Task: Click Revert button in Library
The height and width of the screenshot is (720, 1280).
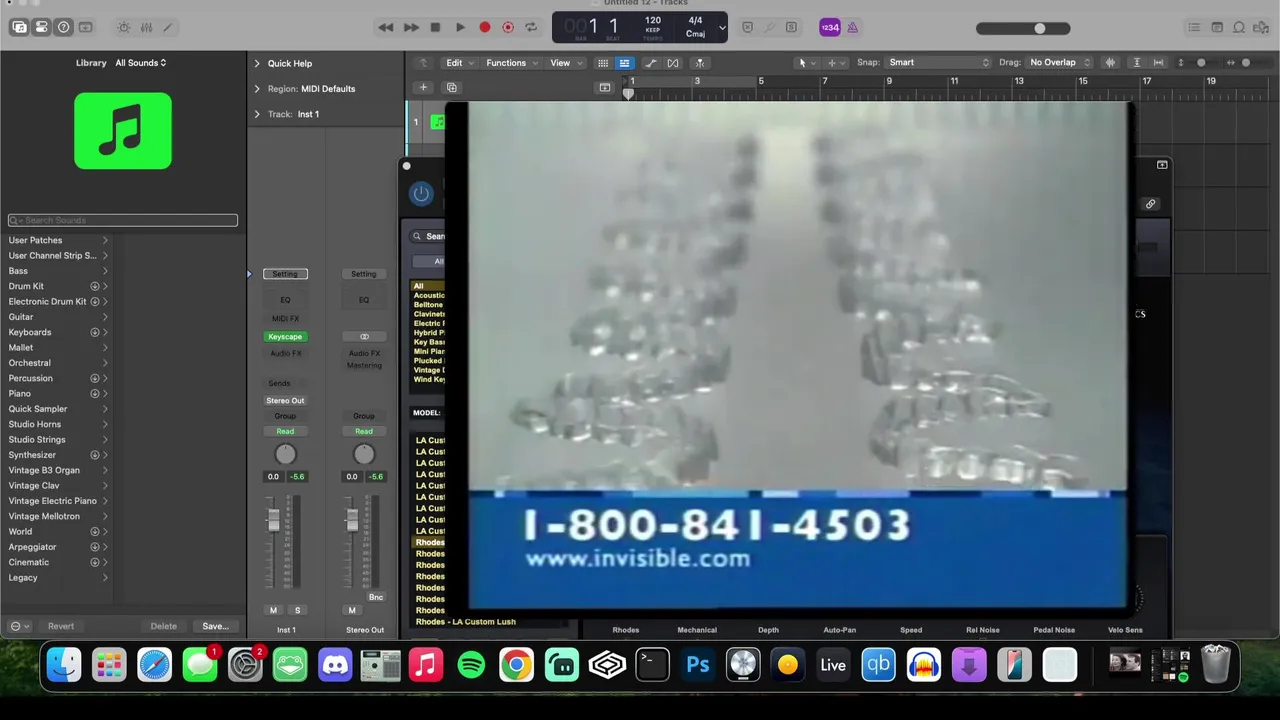Action: pyautogui.click(x=61, y=626)
